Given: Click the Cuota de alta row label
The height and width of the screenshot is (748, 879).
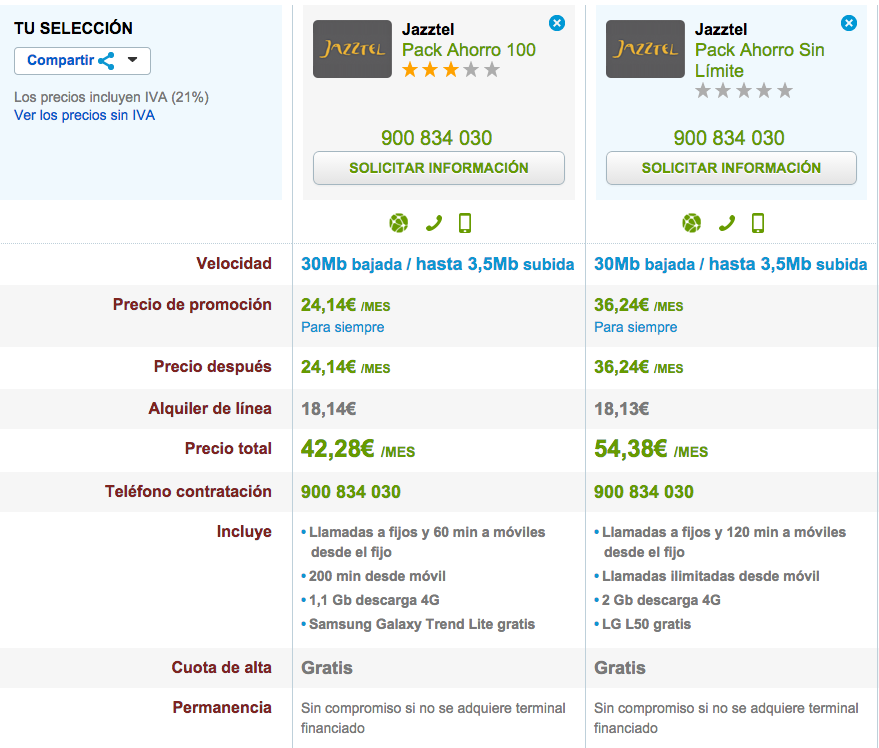Looking at the screenshot, I should 221,667.
